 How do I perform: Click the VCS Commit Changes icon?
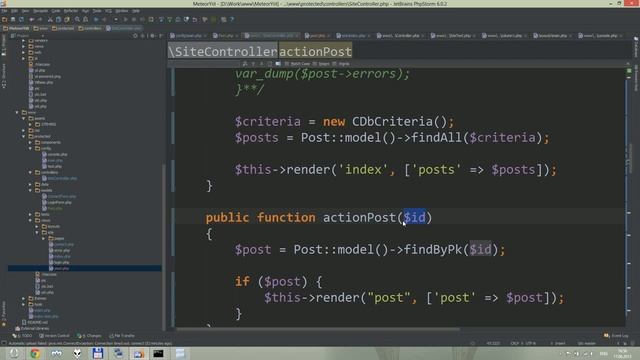coord(170,19)
